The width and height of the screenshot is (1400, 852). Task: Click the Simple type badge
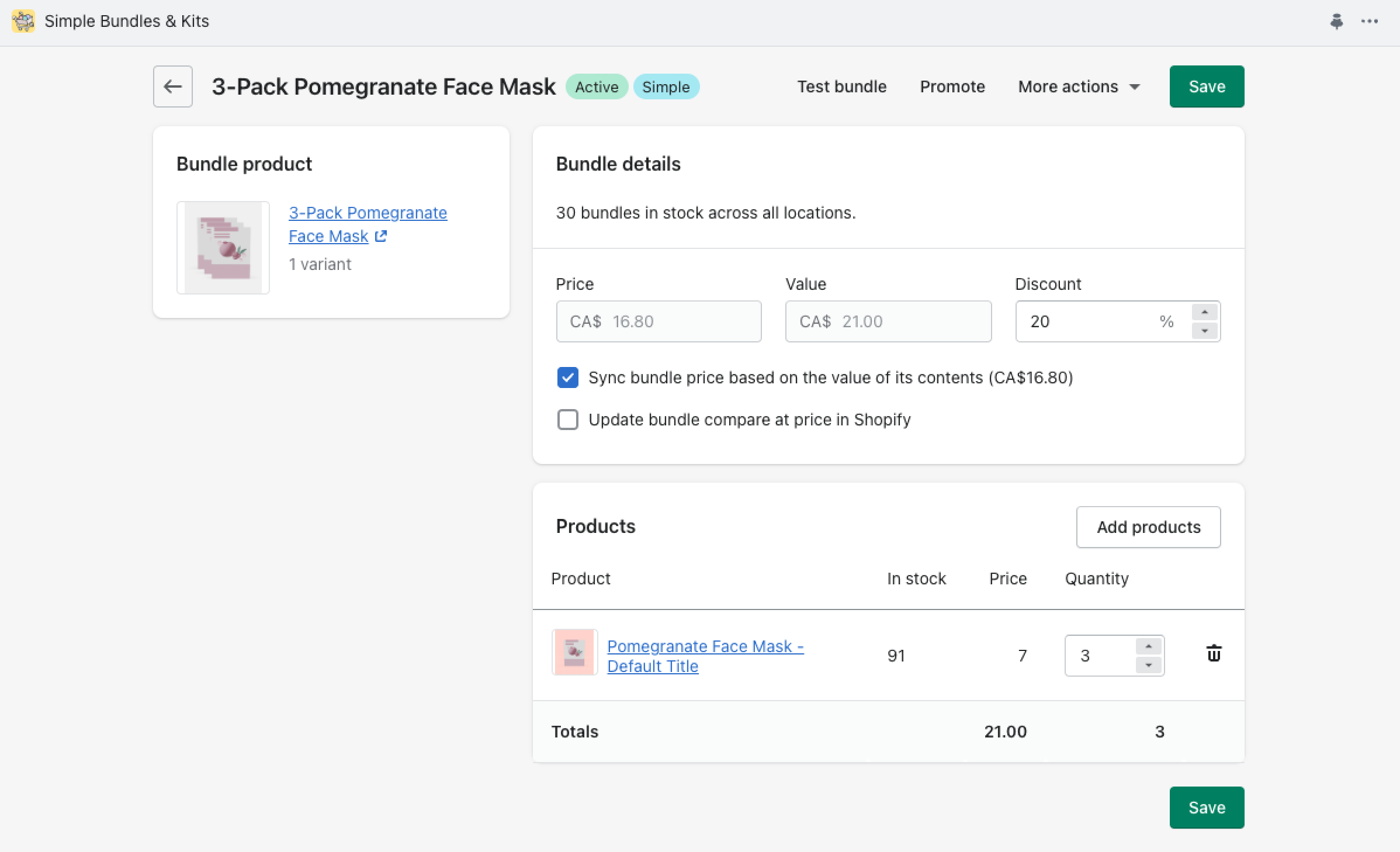click(666, 86)
